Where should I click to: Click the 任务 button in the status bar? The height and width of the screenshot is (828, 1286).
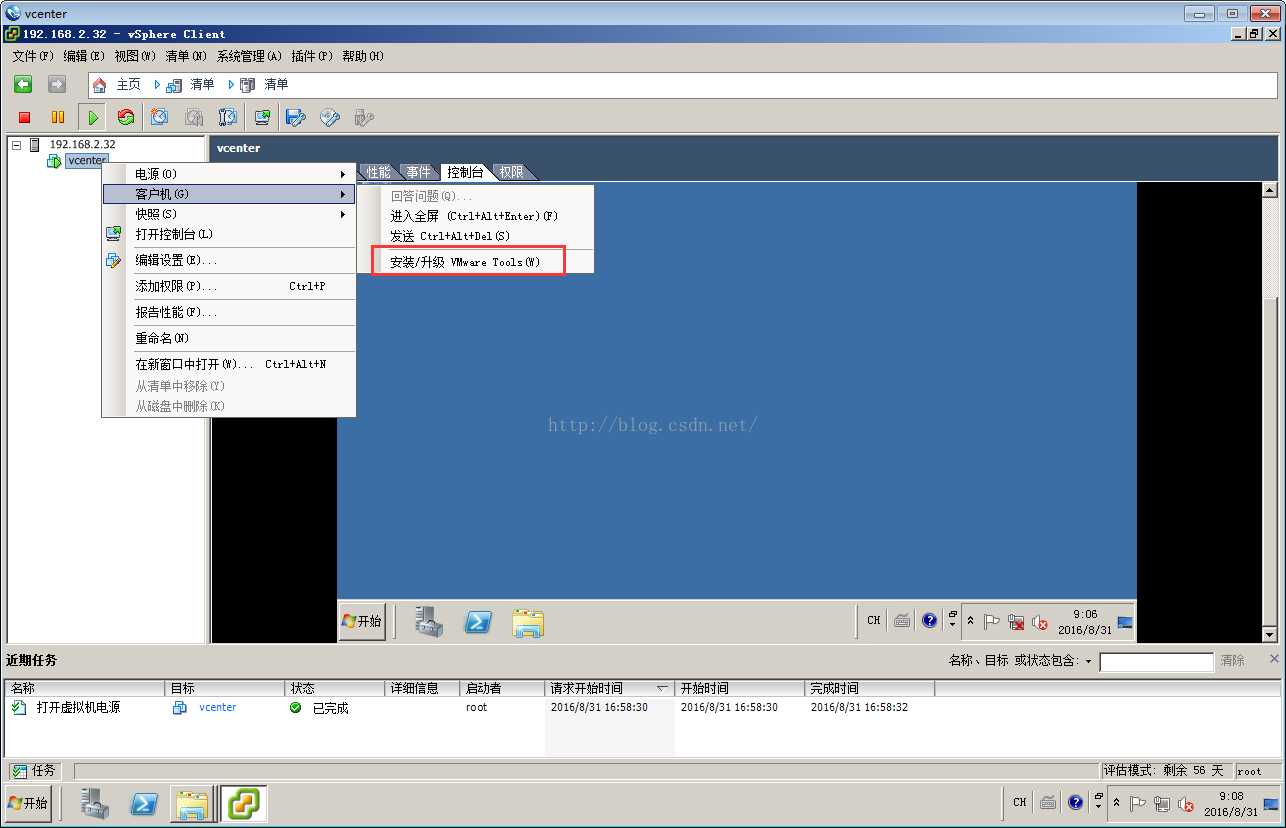click(x=34, y=771)
